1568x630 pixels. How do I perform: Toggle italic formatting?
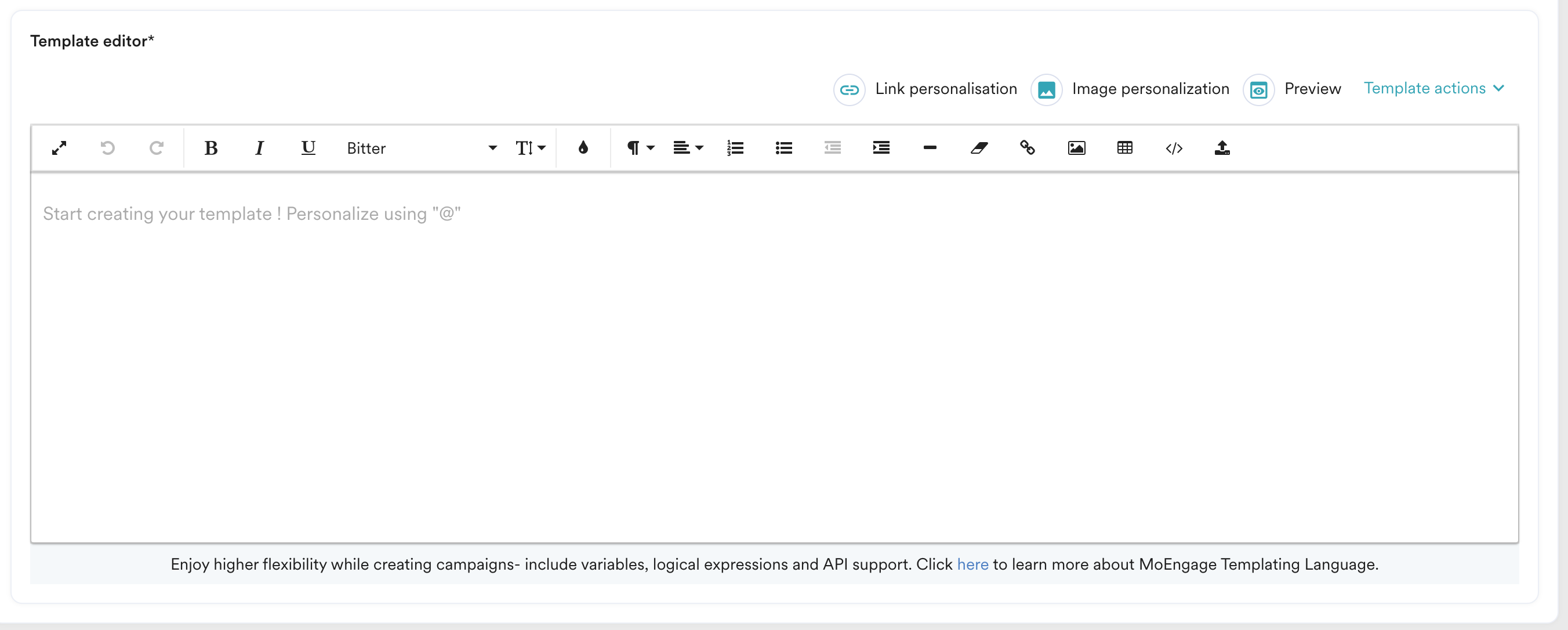[x=259, y=148]
